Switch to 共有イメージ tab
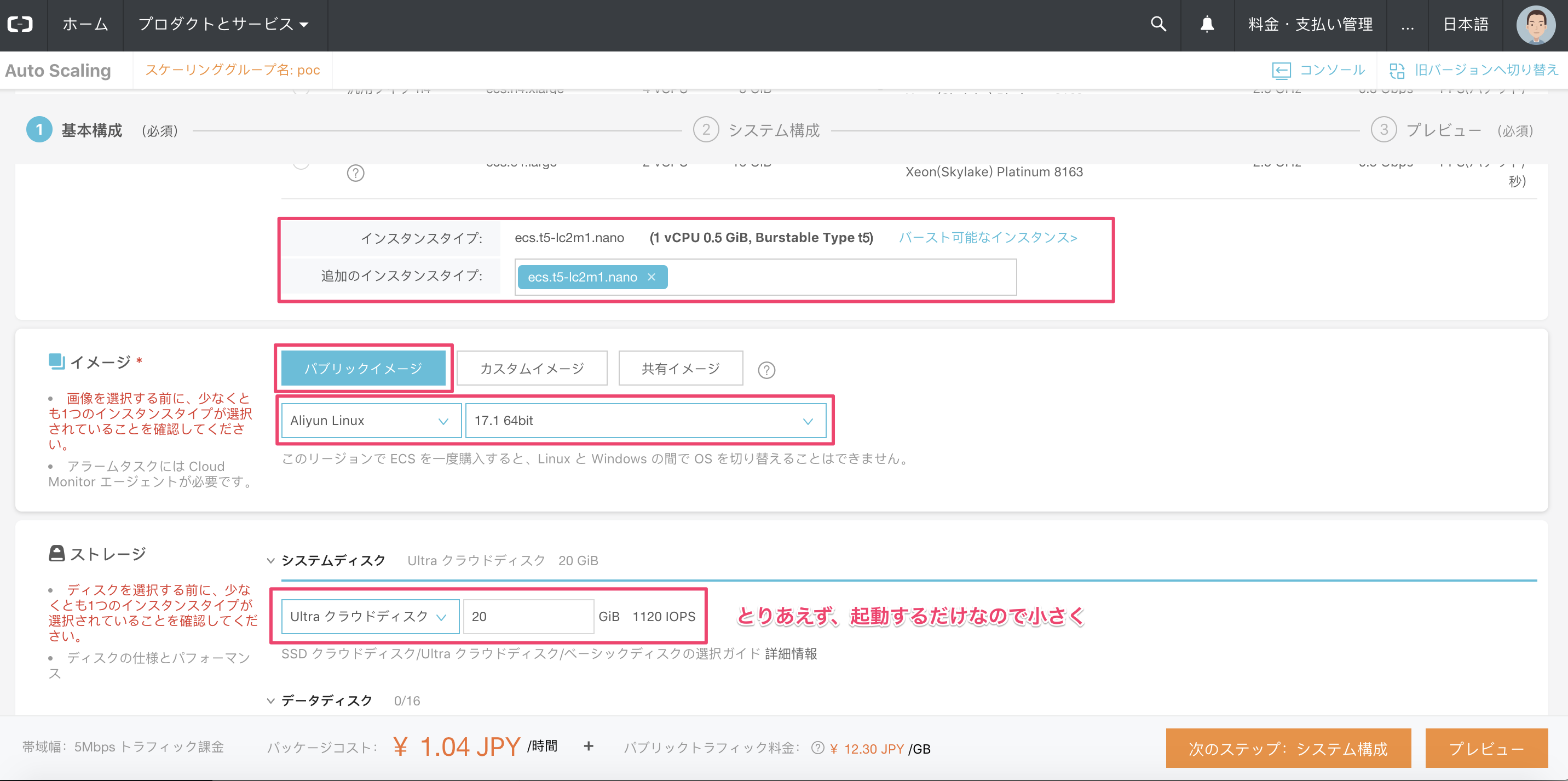This screenshot has height=781, width=1568. point(680,368)
